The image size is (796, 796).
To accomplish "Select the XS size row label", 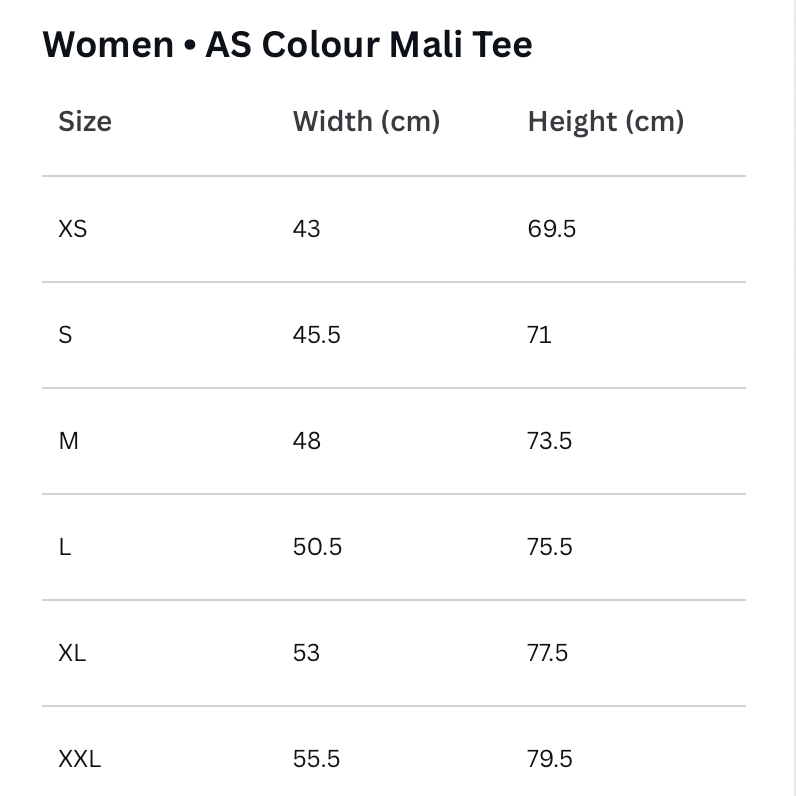I will (73, 229).
